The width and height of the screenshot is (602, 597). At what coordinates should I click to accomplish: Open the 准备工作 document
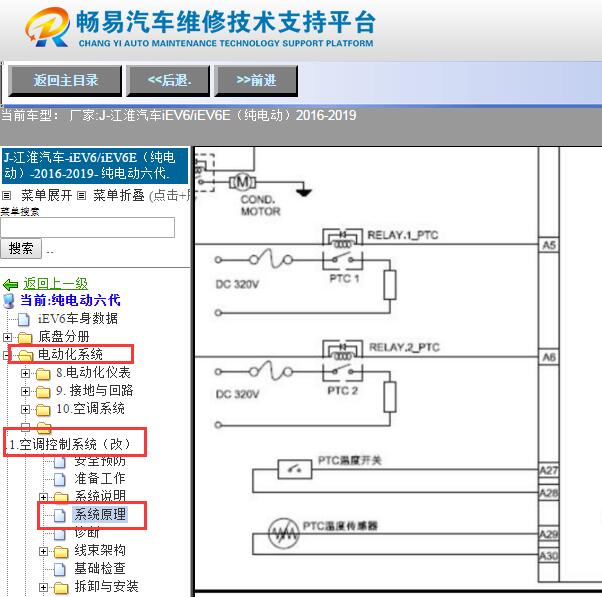[x=100, y=478]
